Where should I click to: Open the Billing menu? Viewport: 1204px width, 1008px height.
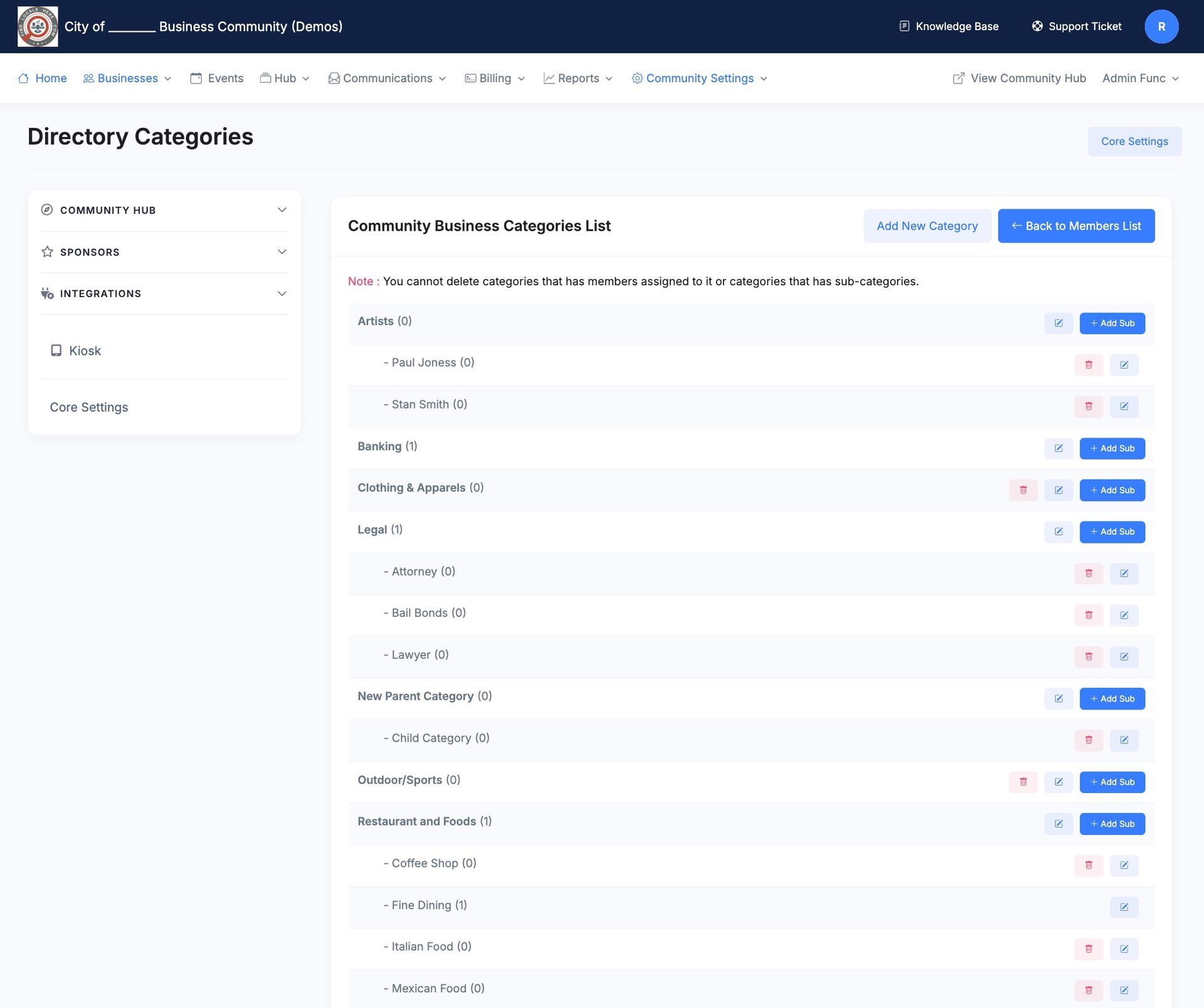coord(495,78)
